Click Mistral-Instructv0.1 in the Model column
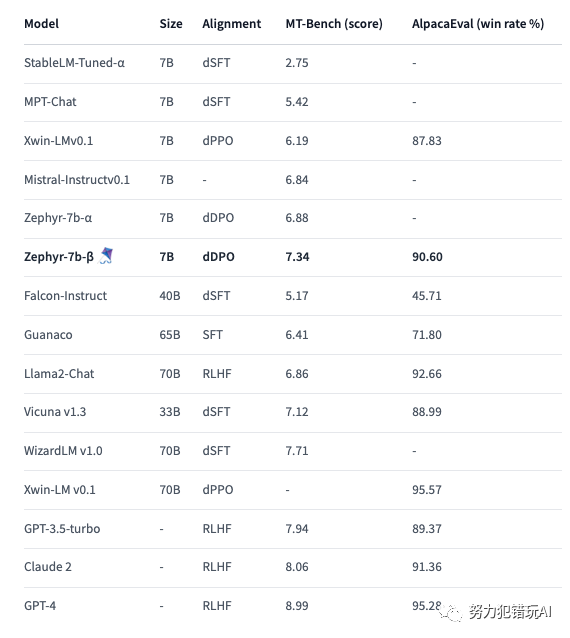 click(x=76, y=179)
